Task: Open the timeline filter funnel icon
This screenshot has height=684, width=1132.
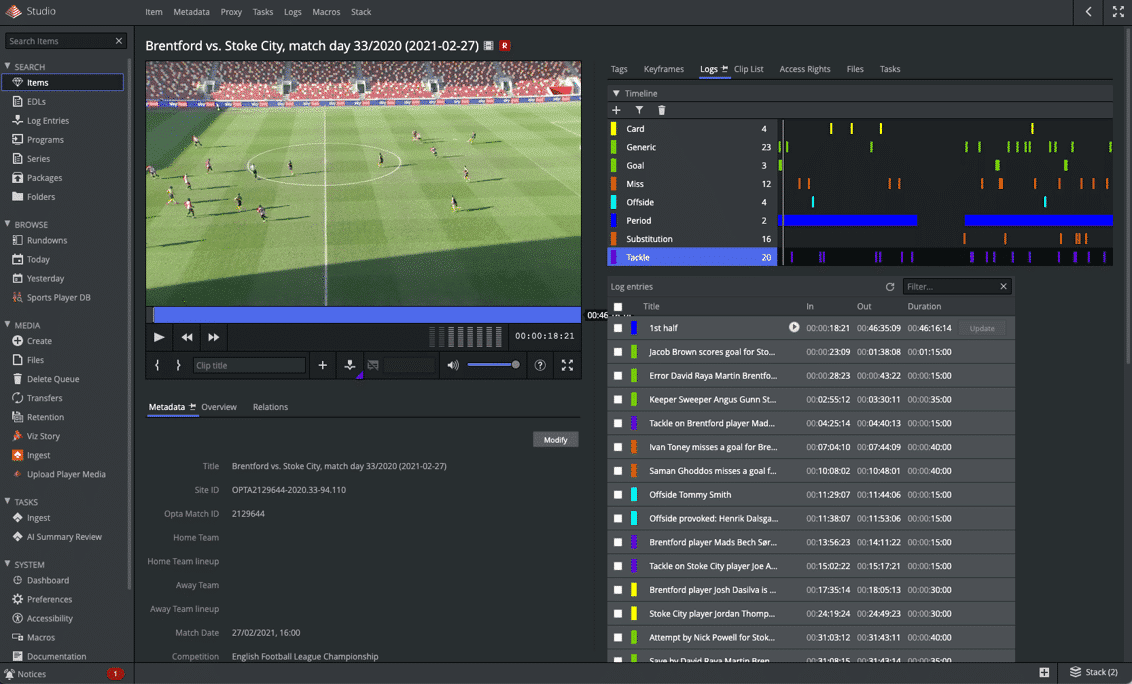Action: [x=639, y=110]
